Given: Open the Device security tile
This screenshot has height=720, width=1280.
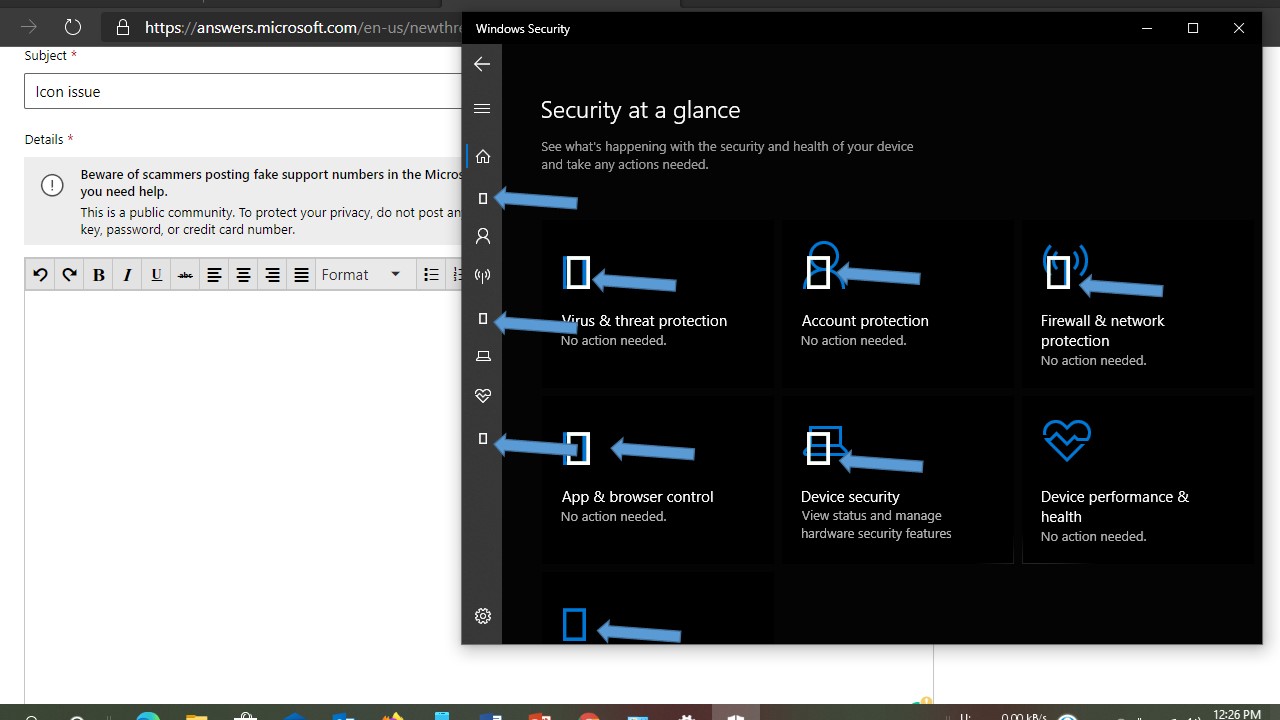Looking at the screenshot, I should click(x=897, y=480).
